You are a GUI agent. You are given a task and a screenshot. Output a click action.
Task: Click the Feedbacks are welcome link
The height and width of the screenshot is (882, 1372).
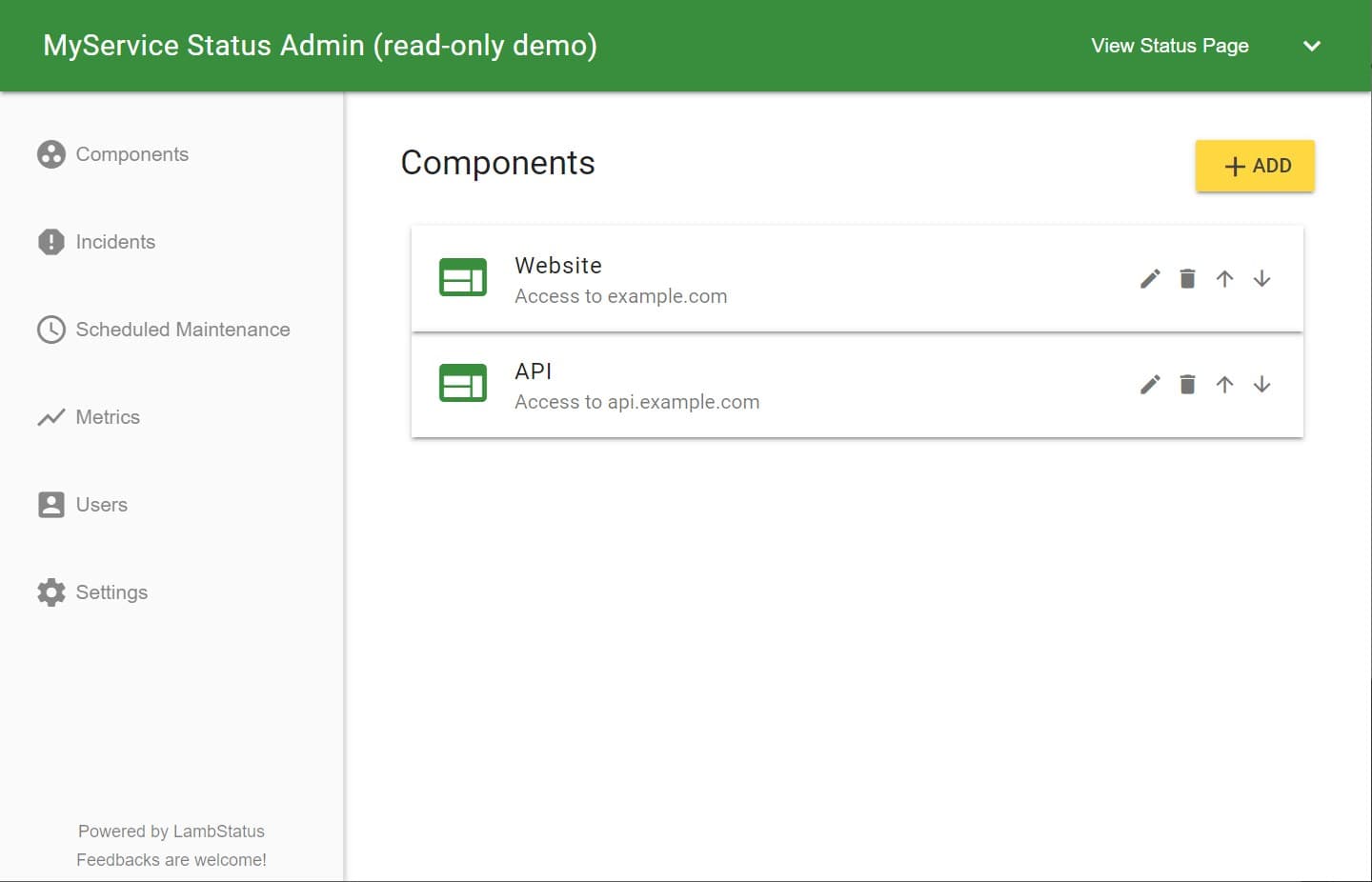[x=171, y=859]
